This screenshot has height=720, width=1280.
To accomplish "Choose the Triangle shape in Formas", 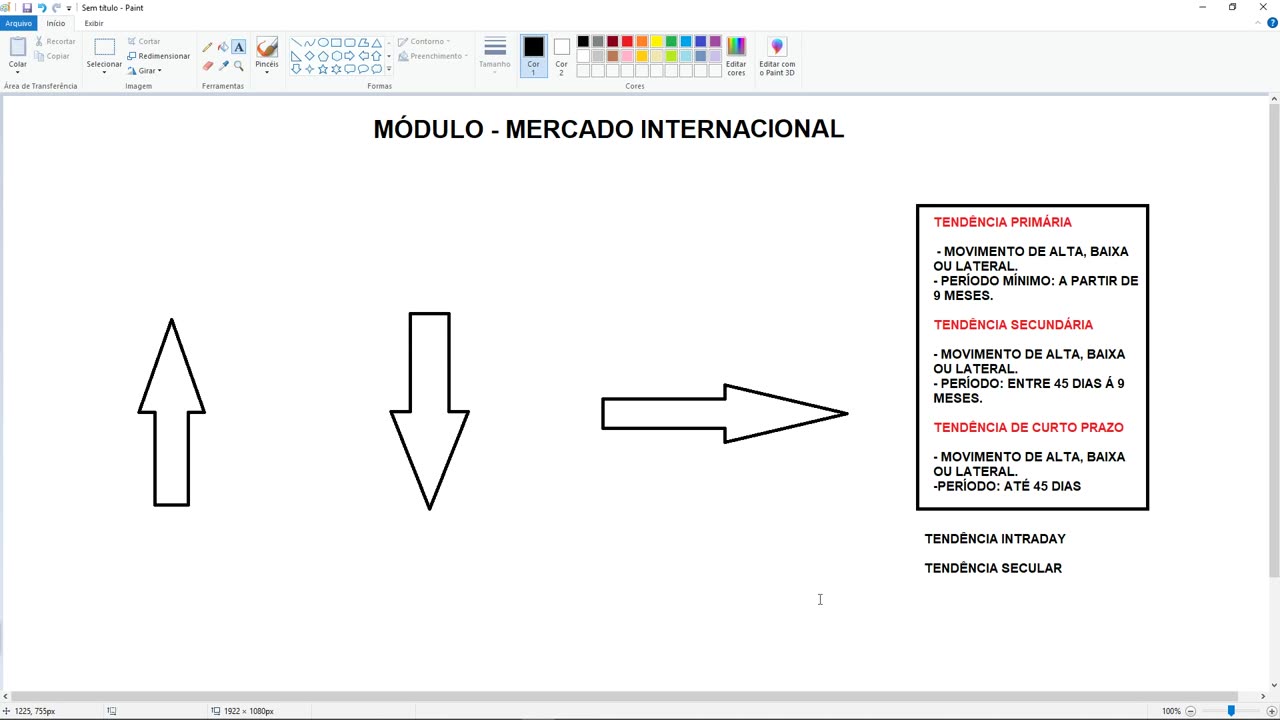I will tap(376, 43).
